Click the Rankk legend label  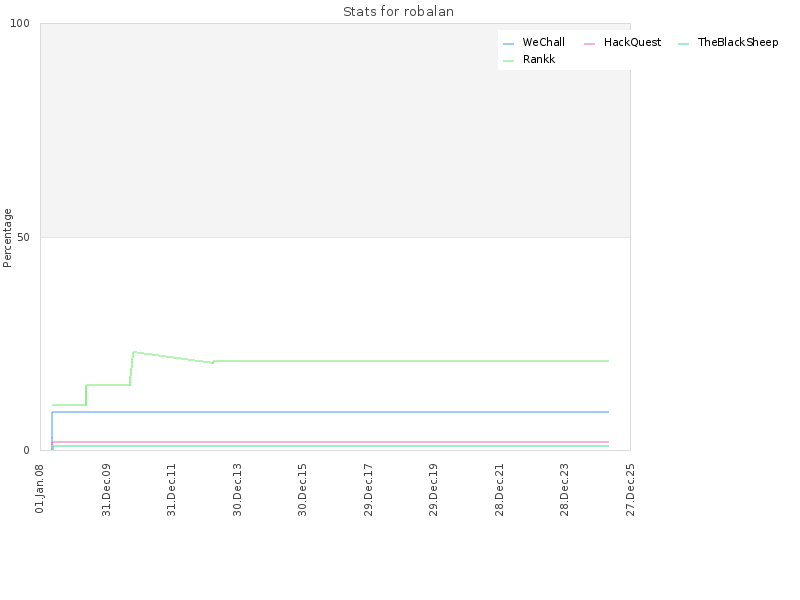click(539, 59)
